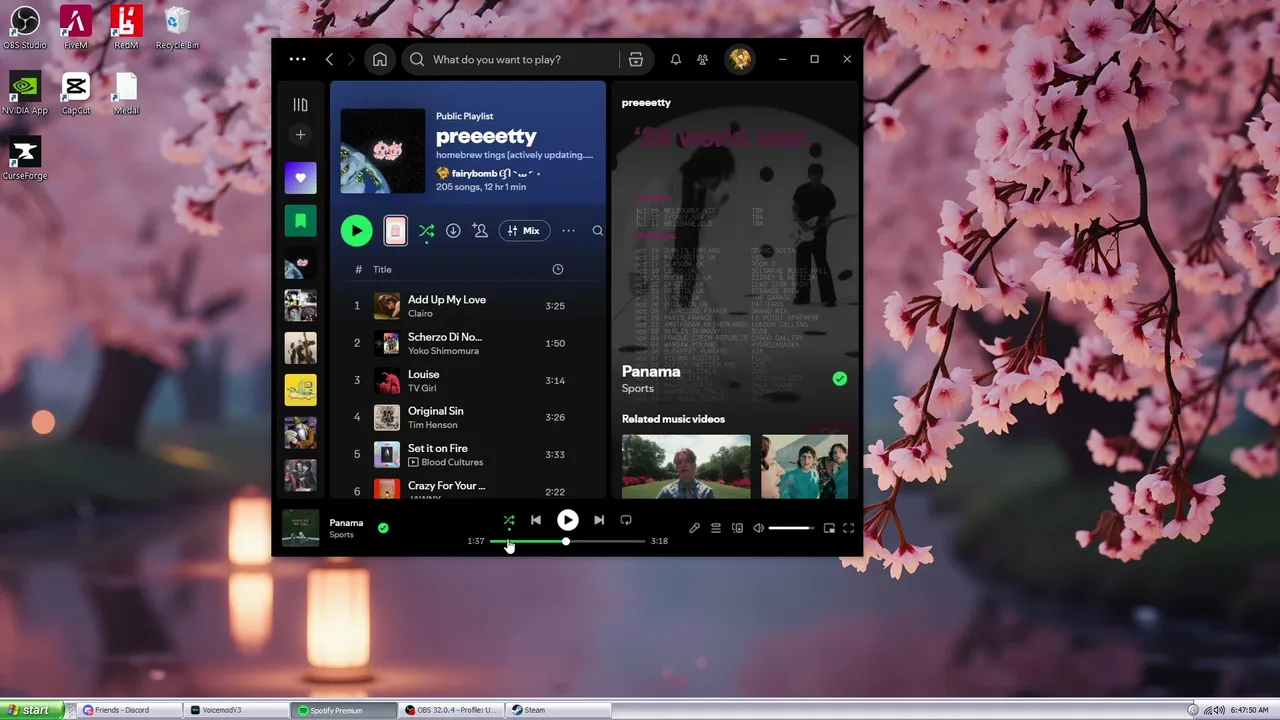Open the Panama title in the Now Playing panel
This screenshot has height=720, width=1280.
tap(651, 371)
